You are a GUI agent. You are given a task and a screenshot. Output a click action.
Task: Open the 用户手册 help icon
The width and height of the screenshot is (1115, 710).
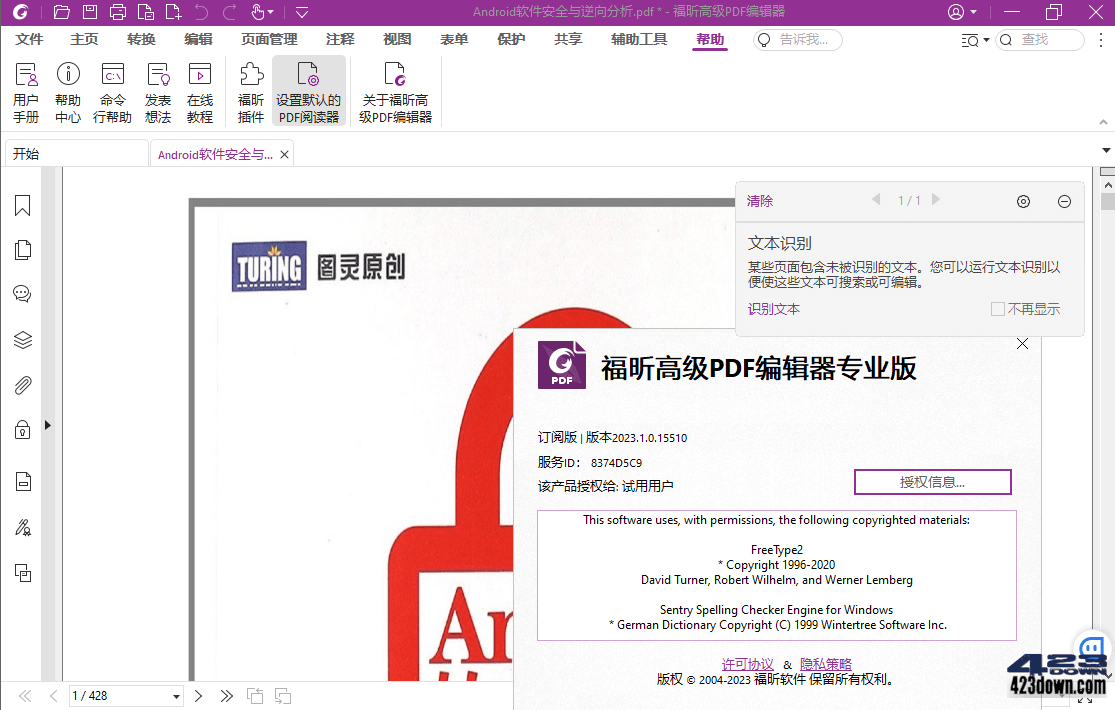(x=25, y=88)
